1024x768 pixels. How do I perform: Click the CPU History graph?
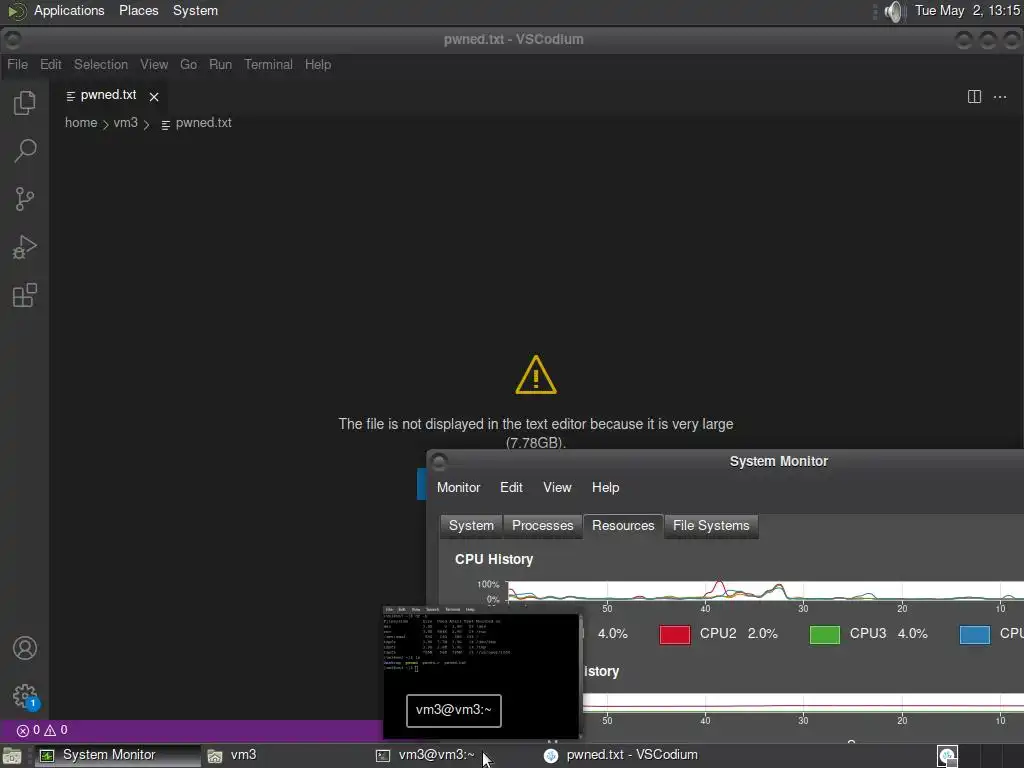[765, 591]
